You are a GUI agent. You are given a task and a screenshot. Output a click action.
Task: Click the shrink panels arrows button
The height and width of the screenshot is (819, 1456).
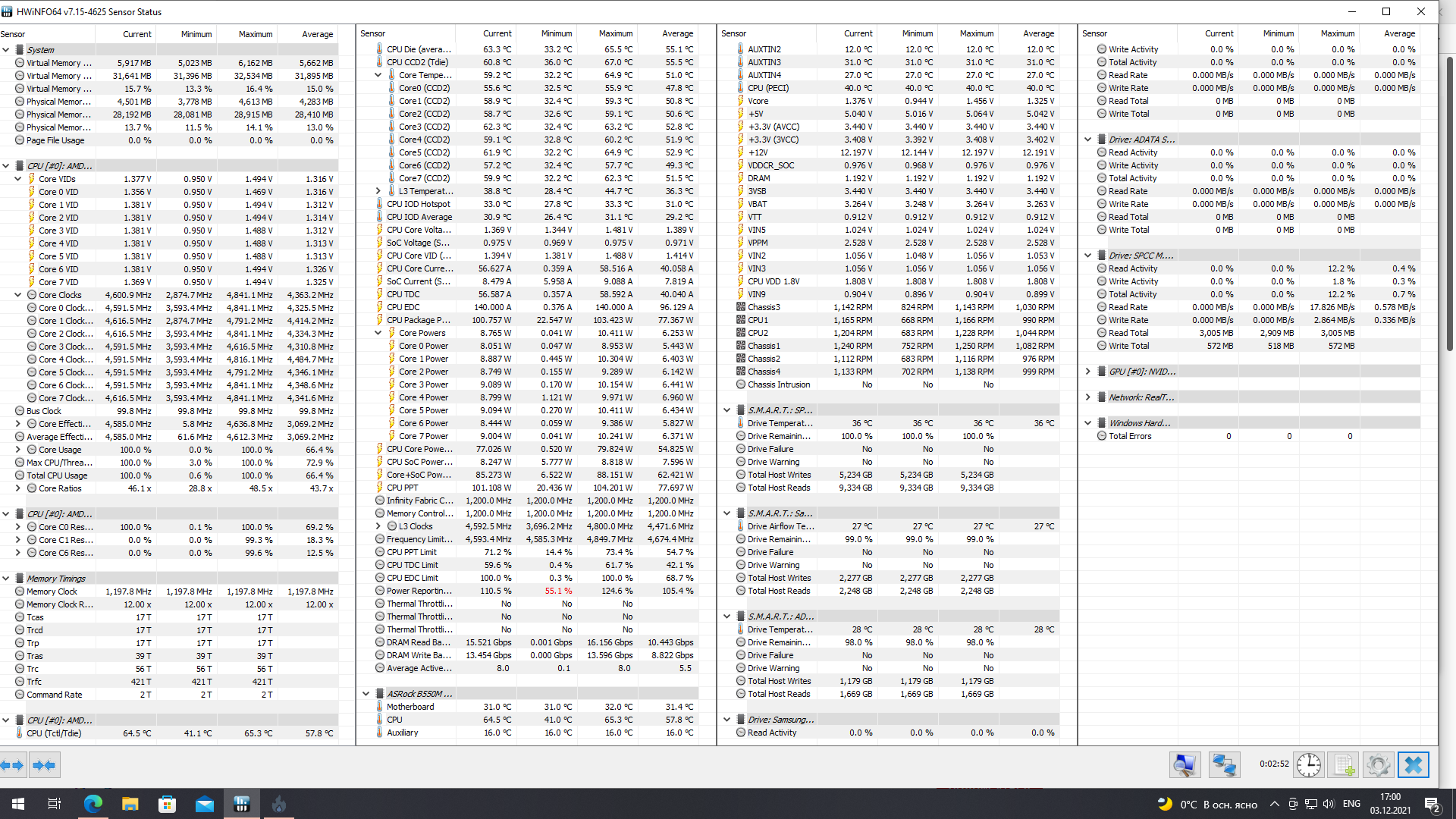[x=44, y=765]
